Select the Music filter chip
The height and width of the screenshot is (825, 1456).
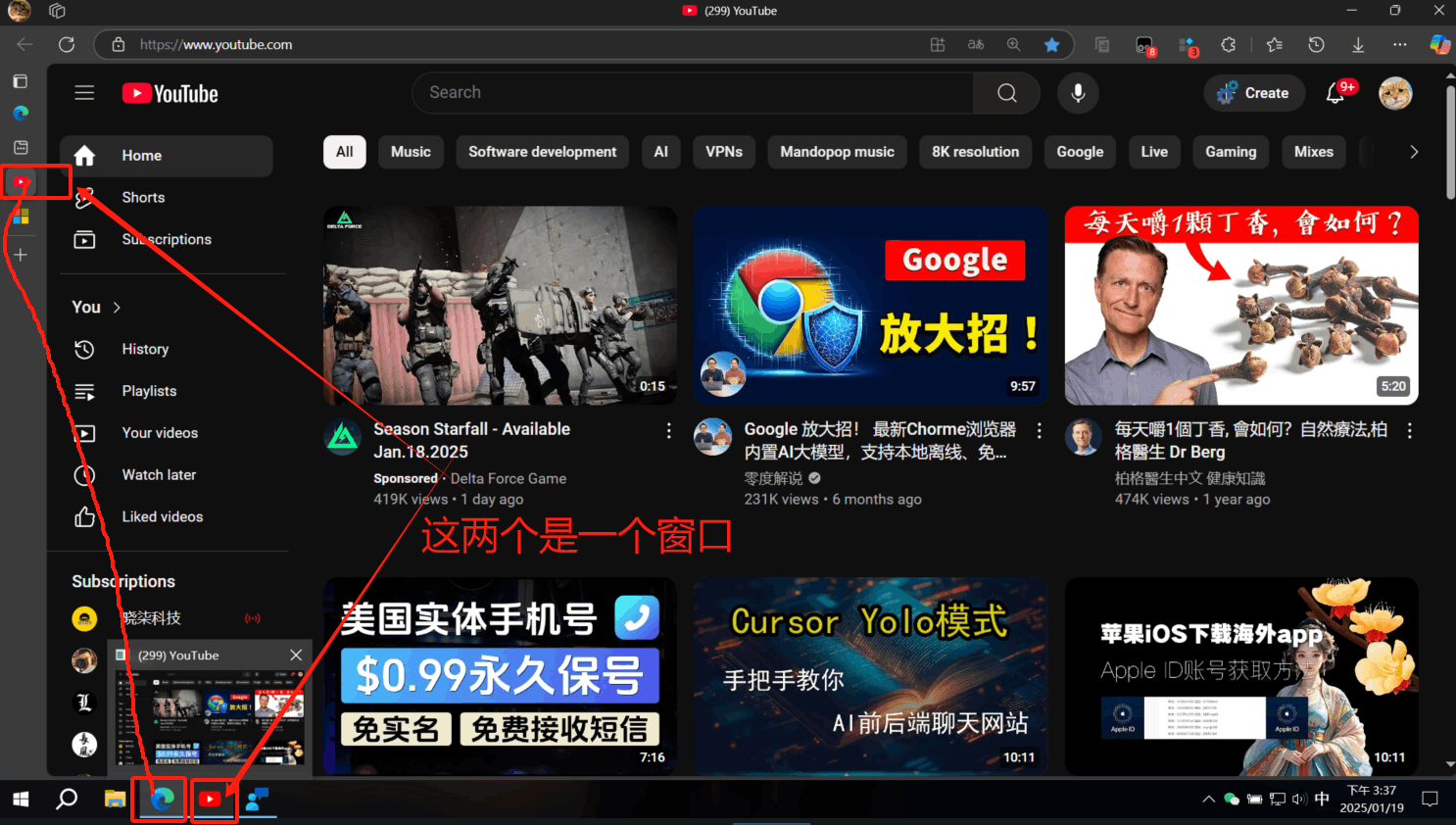coord(411,152)
